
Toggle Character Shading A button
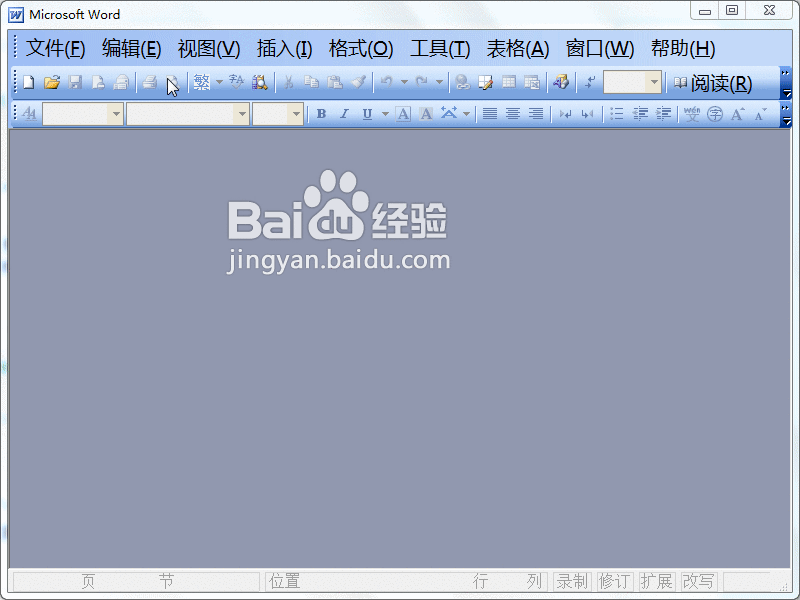[426, 113]
